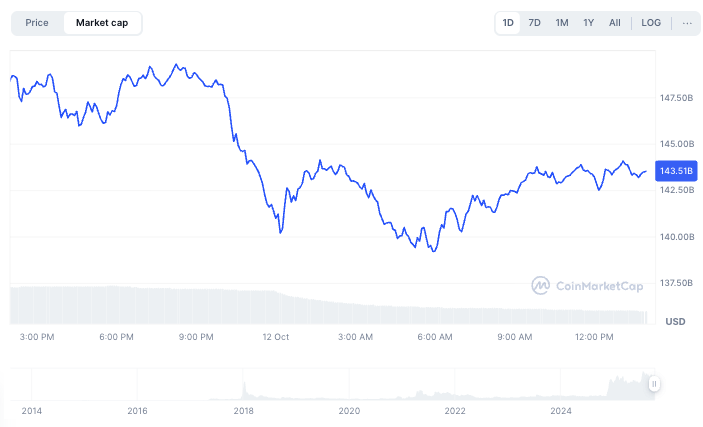Click 2024 on the overview timeline
Screen dimensions: 703x427
(x=561, y=411)
